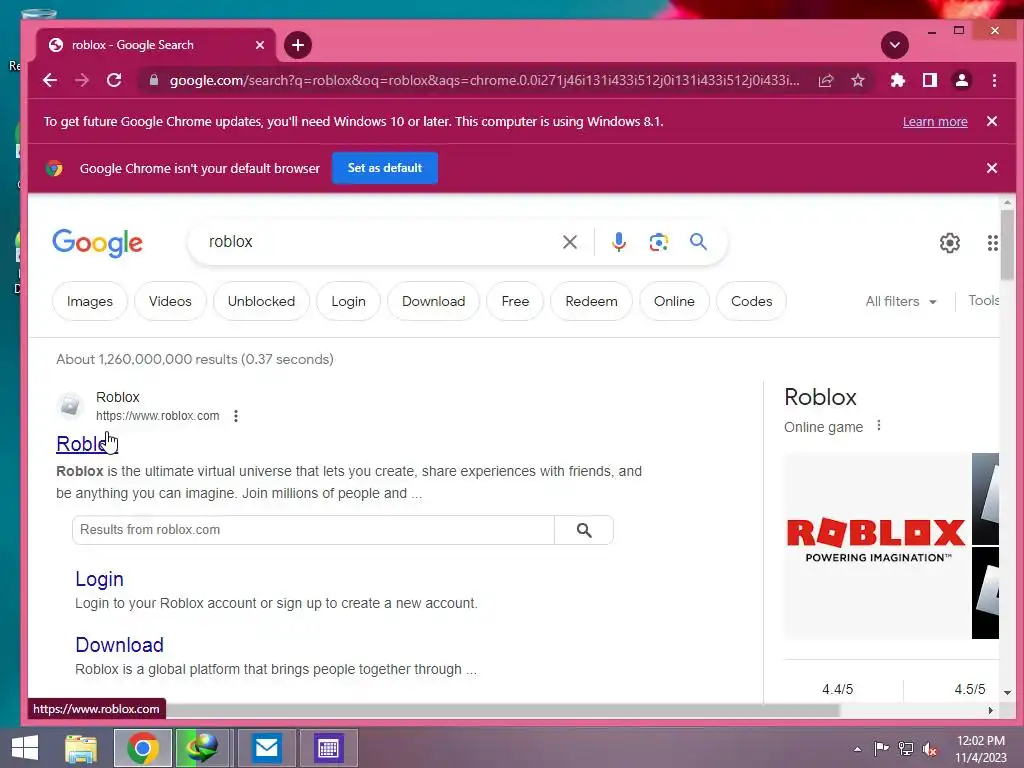Switch to Videos results

(x=170, y=301)
